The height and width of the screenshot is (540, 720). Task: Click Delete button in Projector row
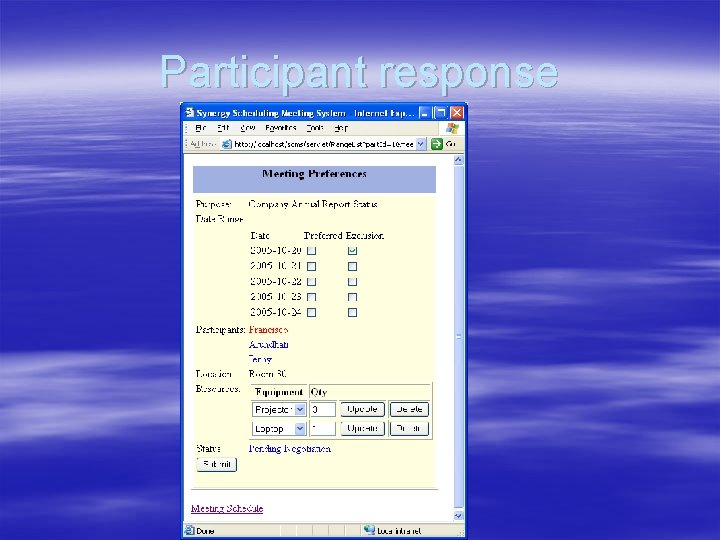[409, 409]
